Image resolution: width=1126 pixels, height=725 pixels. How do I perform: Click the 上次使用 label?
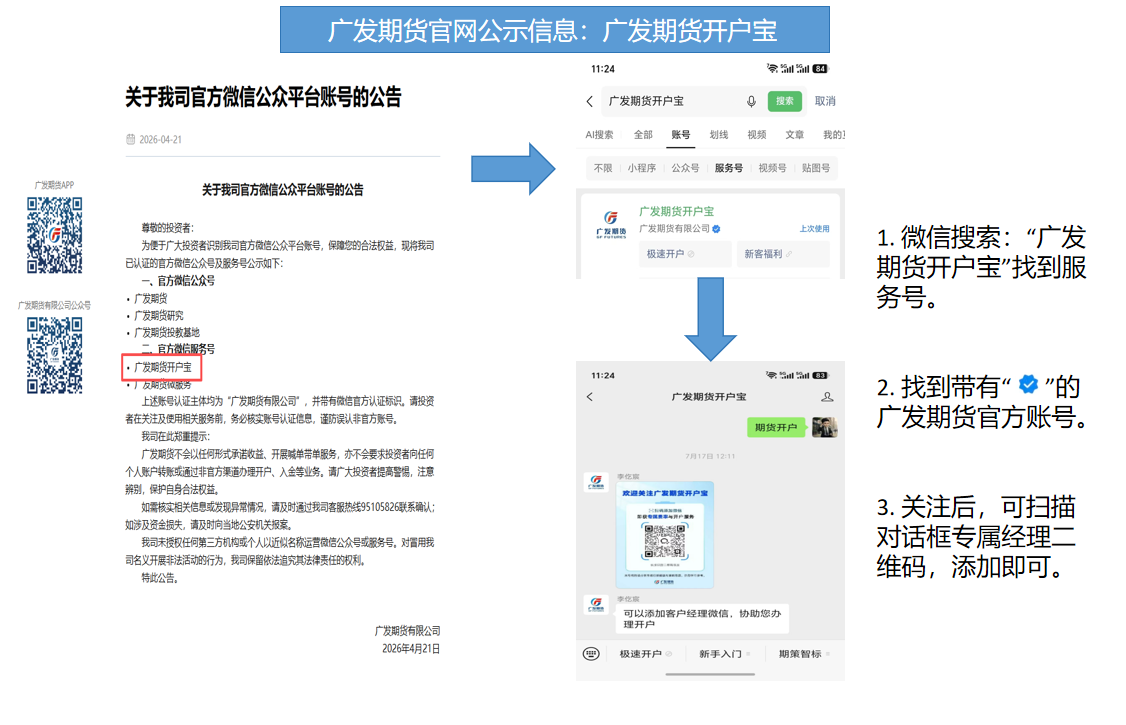coord(814,229)
